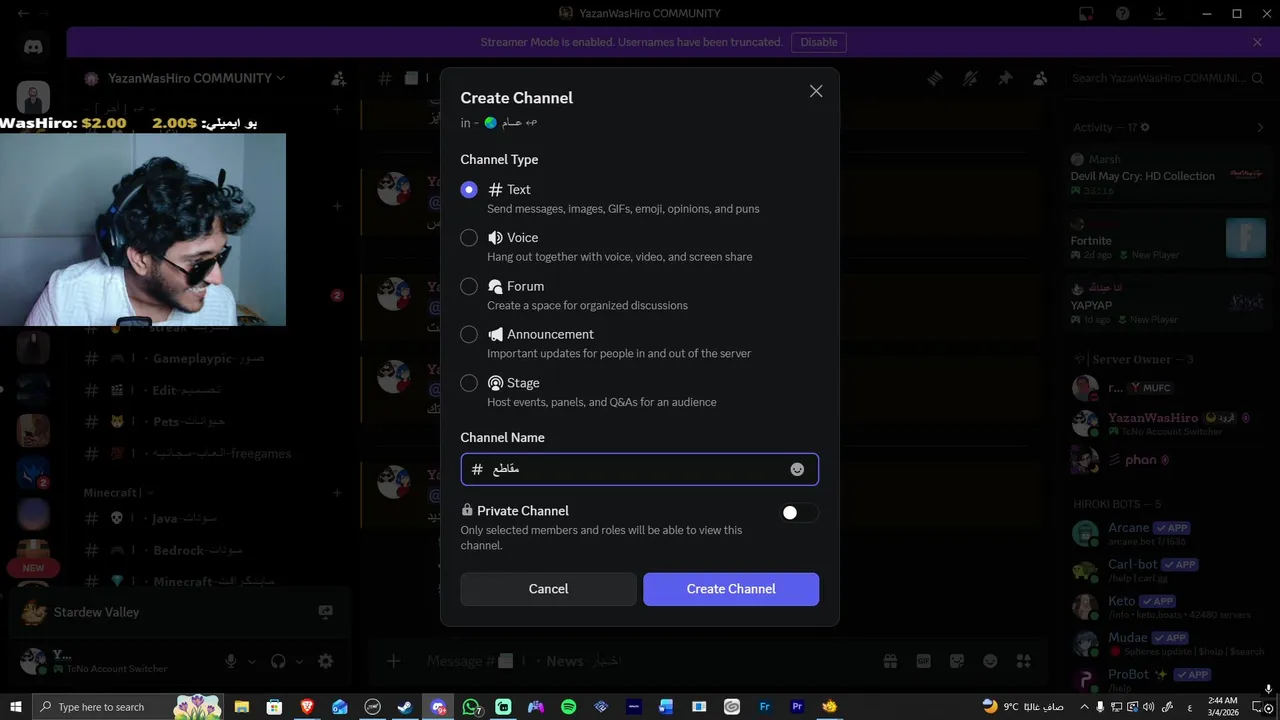Open the Windows Start menu
This screenshot has width=1280, height=720.
coord(16,707)
